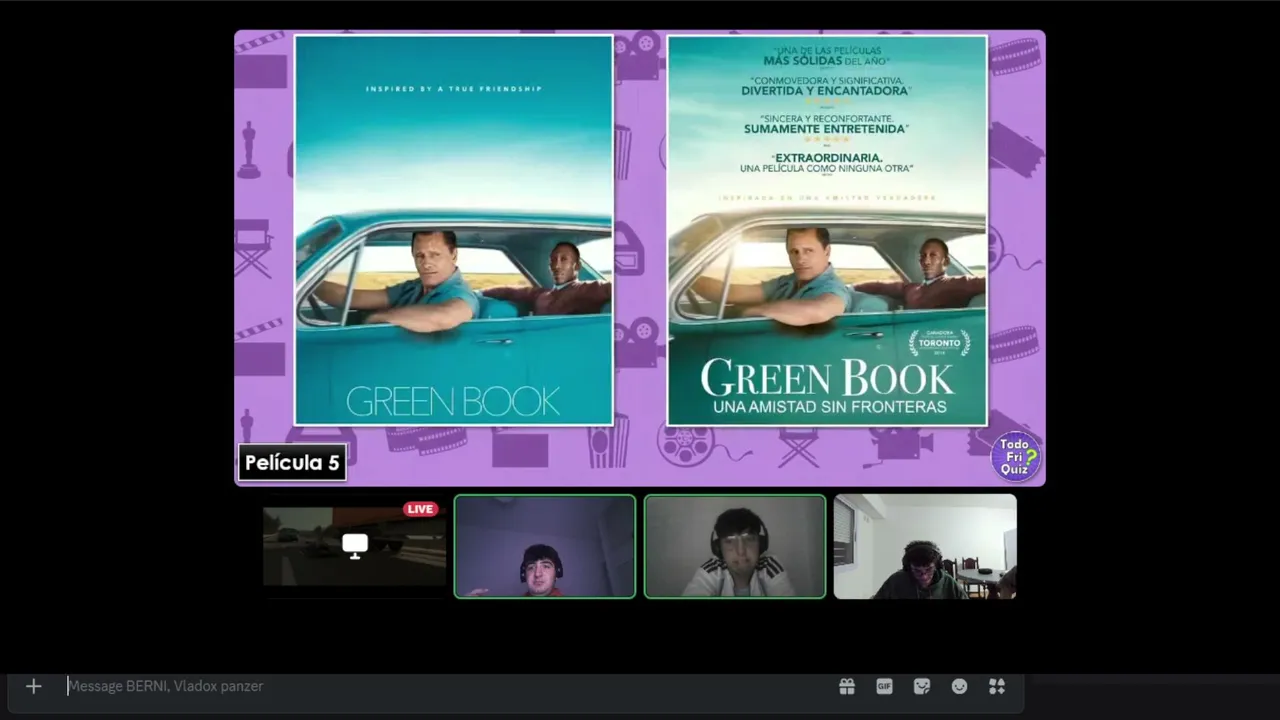Open the gift Nitro icon
Screen dimensions: 1280x720
pyautogui.click(x=847, y=686)
